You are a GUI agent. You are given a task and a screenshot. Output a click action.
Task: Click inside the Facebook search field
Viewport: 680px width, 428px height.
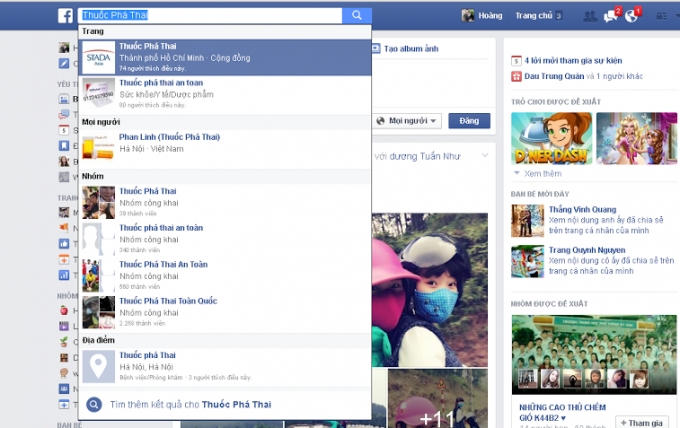click(210, 16)
